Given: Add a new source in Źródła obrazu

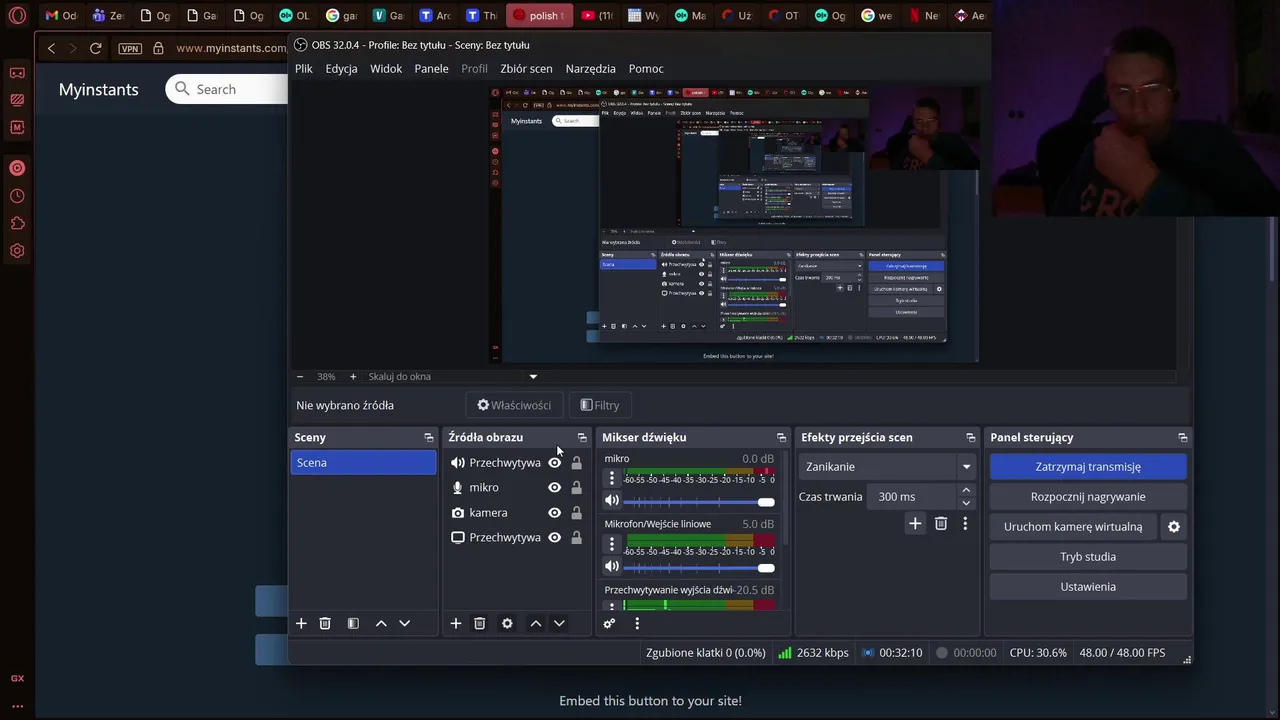Looking at the screenshot, I should tap(456, 623).
